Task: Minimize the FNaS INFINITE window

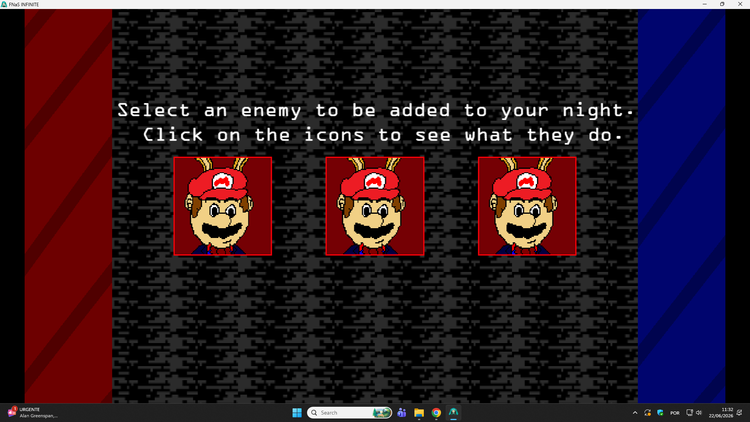Action: [705, 4]
